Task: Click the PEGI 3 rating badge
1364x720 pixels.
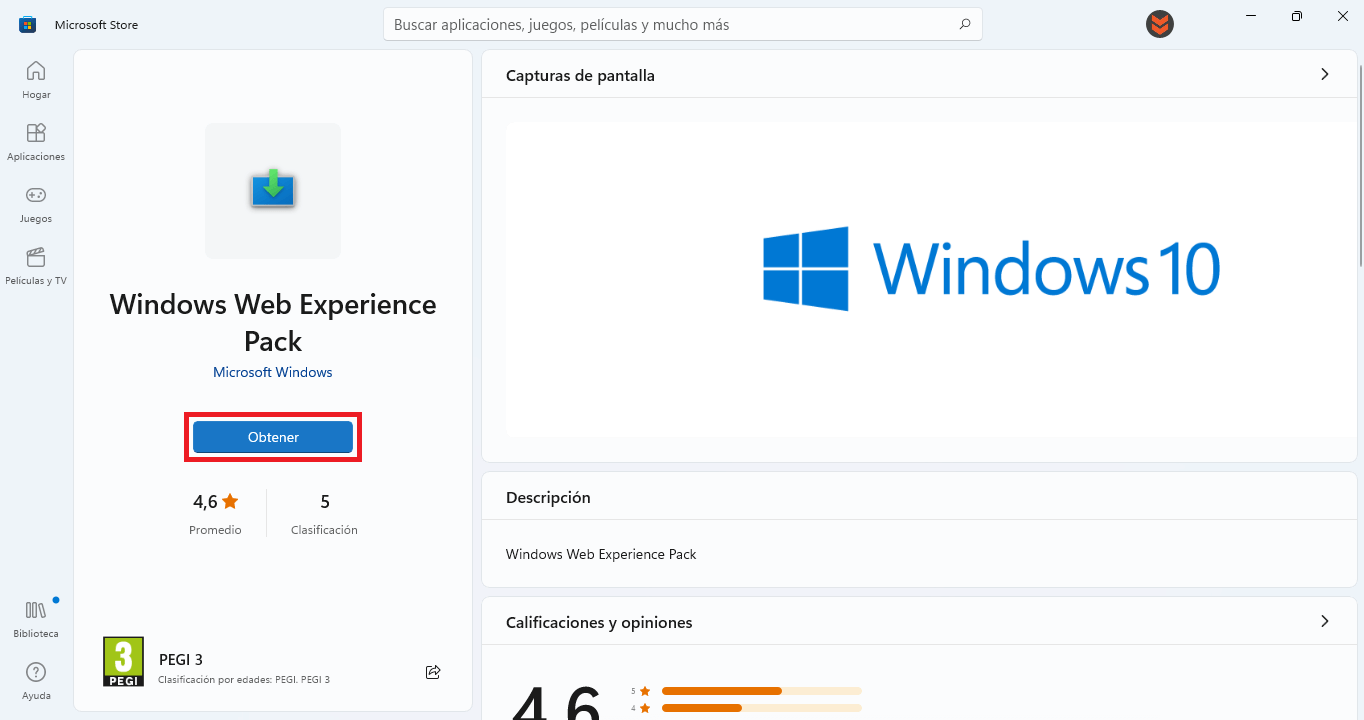Action: click(x=123, y=662)
